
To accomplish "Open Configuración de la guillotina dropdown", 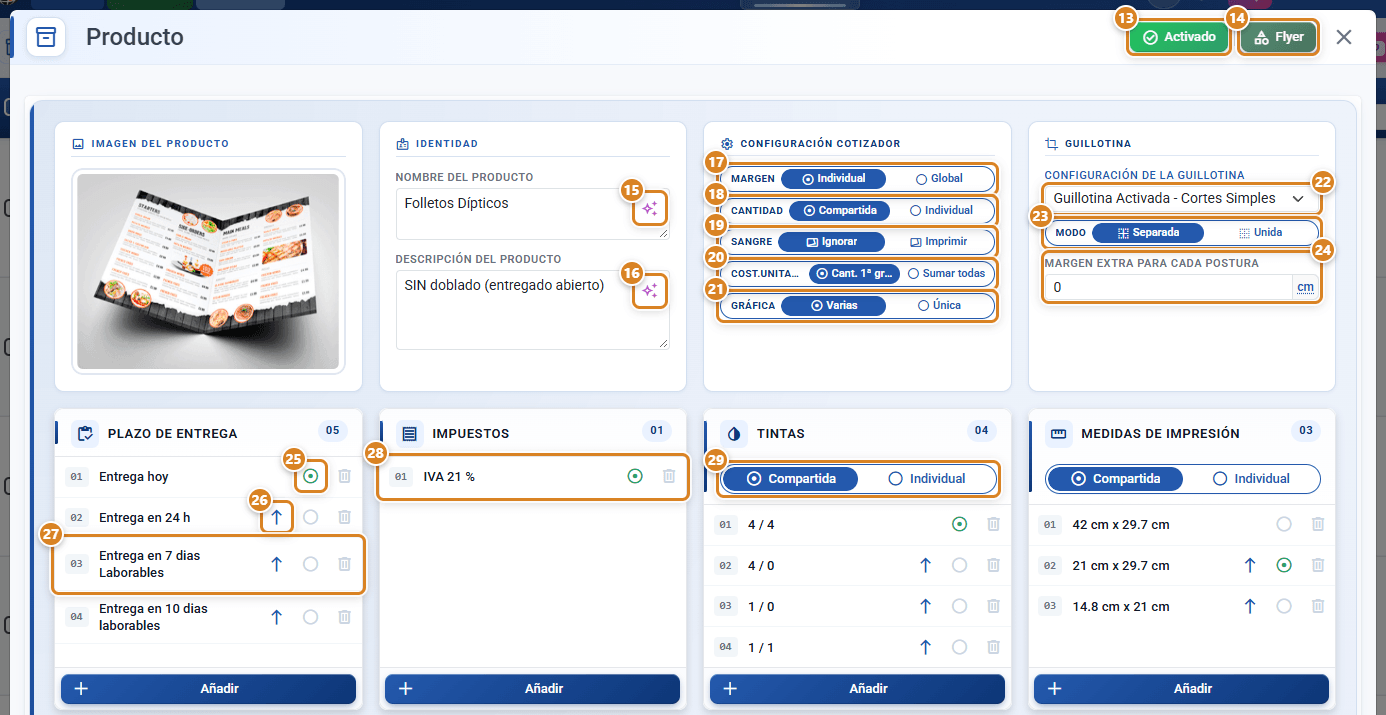I will pyautogui.click(x=1182, y=198).
